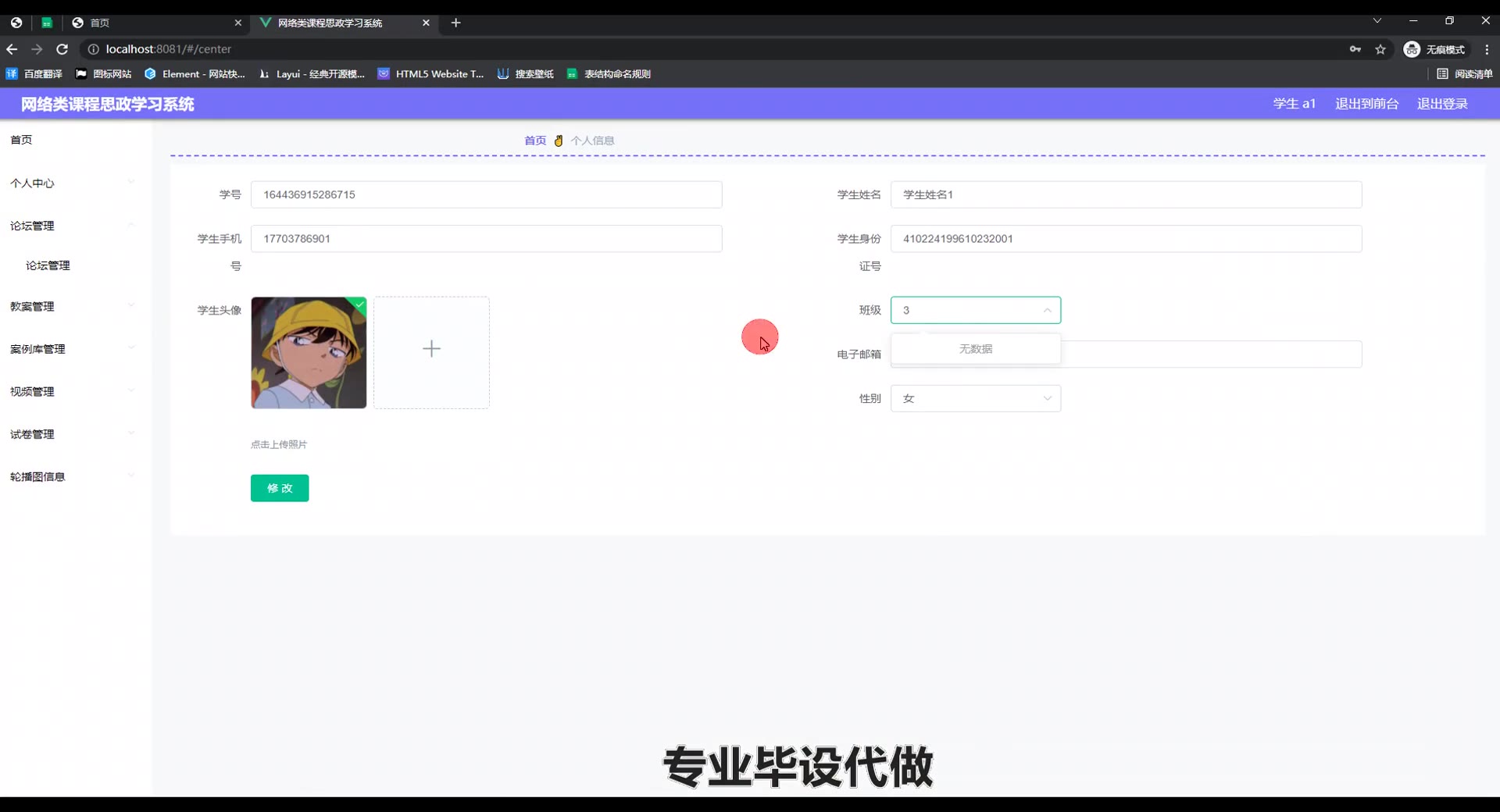
Task: Bookmark this page with star icon
Action: click(1380, 49)
